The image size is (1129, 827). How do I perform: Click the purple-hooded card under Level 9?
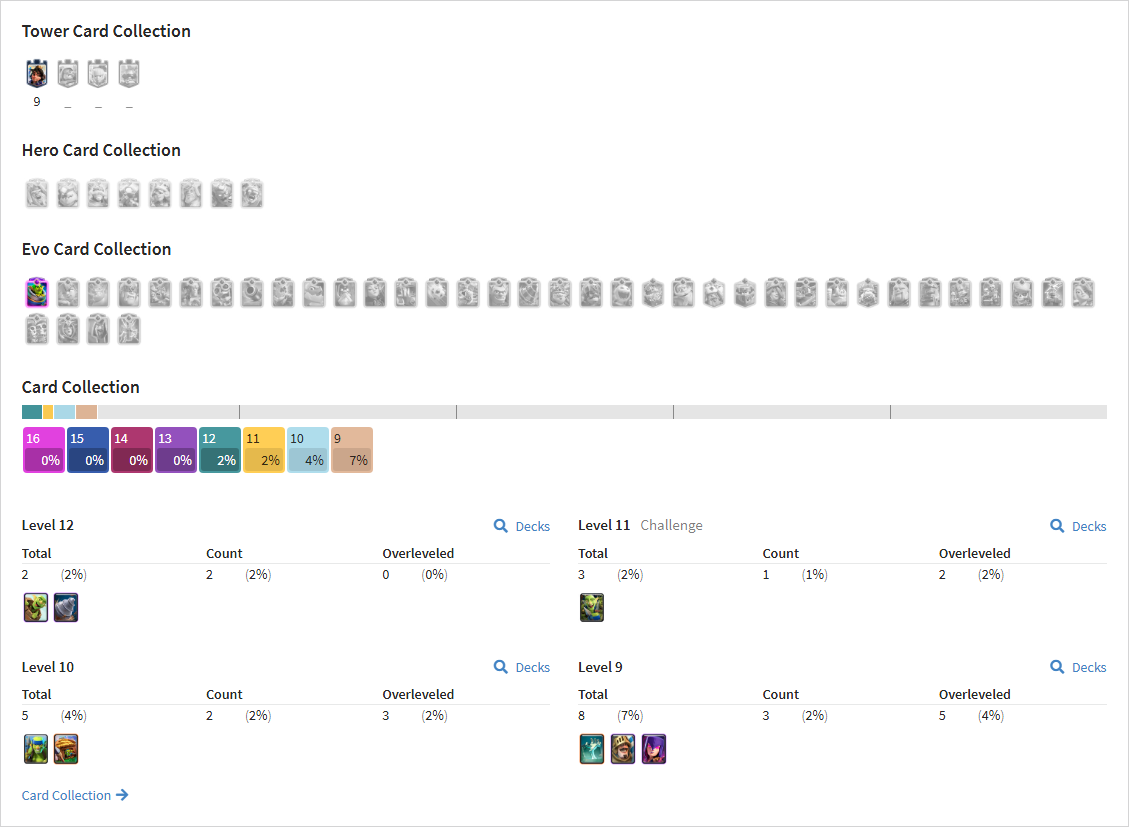pos(654,749)
